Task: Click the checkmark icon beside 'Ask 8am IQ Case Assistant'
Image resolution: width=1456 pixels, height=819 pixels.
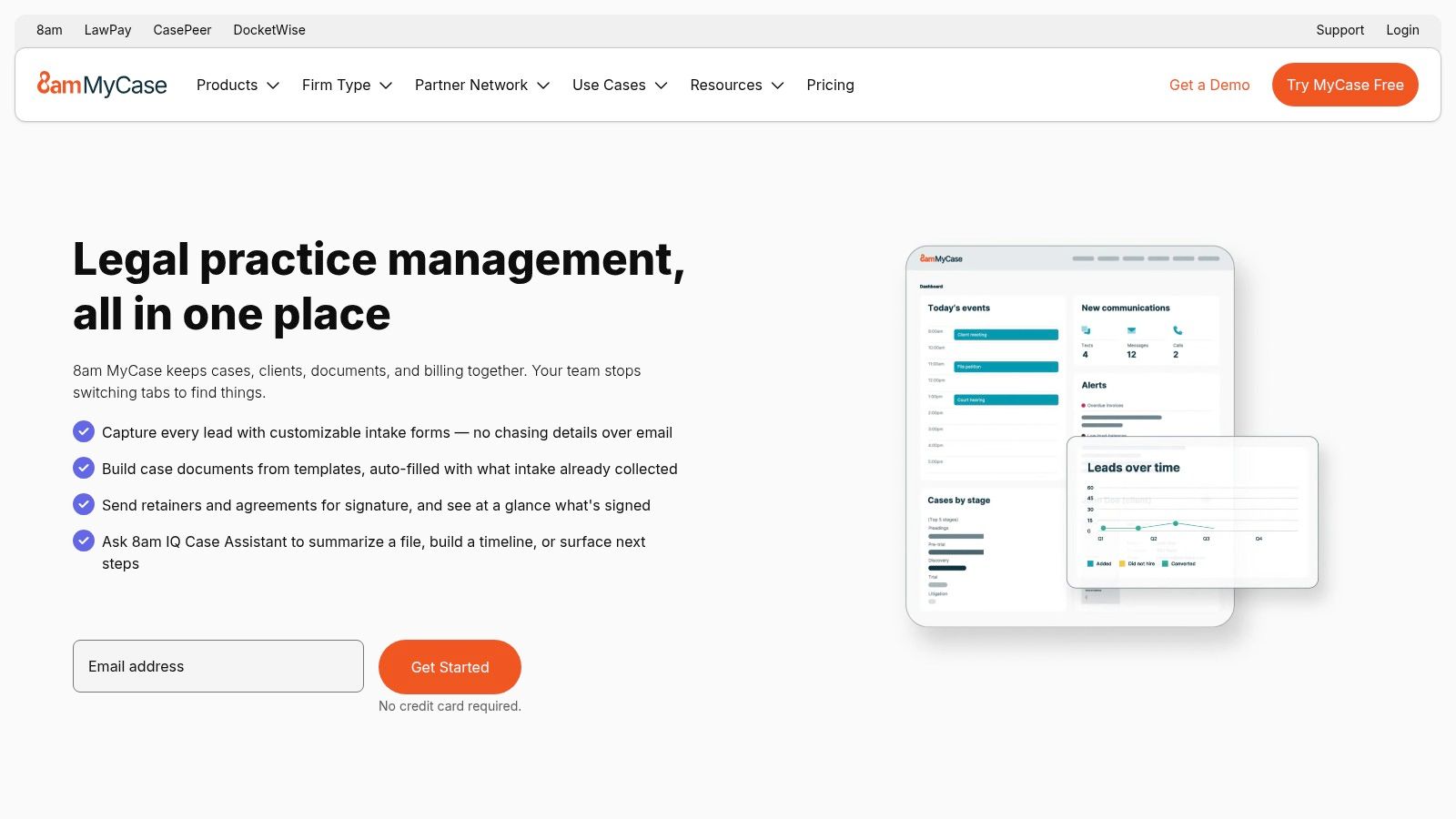Action: pos(84,541)
